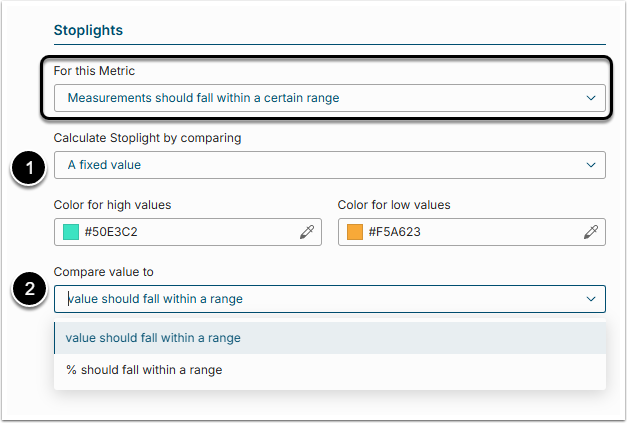
Task: Expand the For this Metric dropdown arrow
Action: click(x=590, y=98)
